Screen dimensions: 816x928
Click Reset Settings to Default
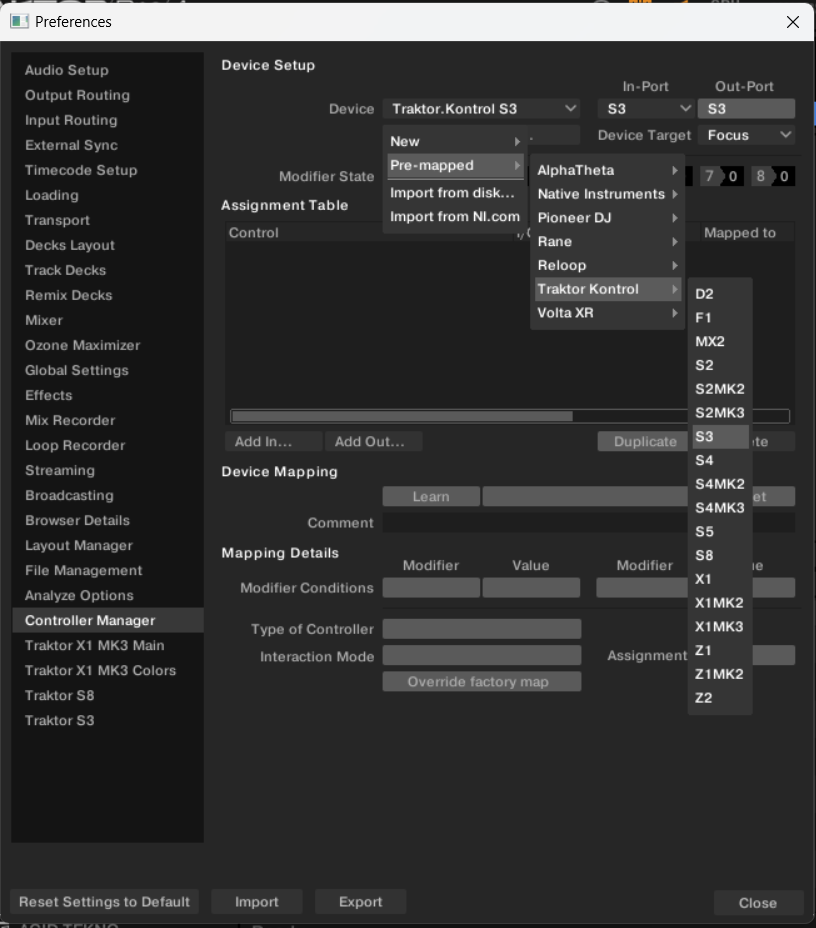tap(104, 902)
